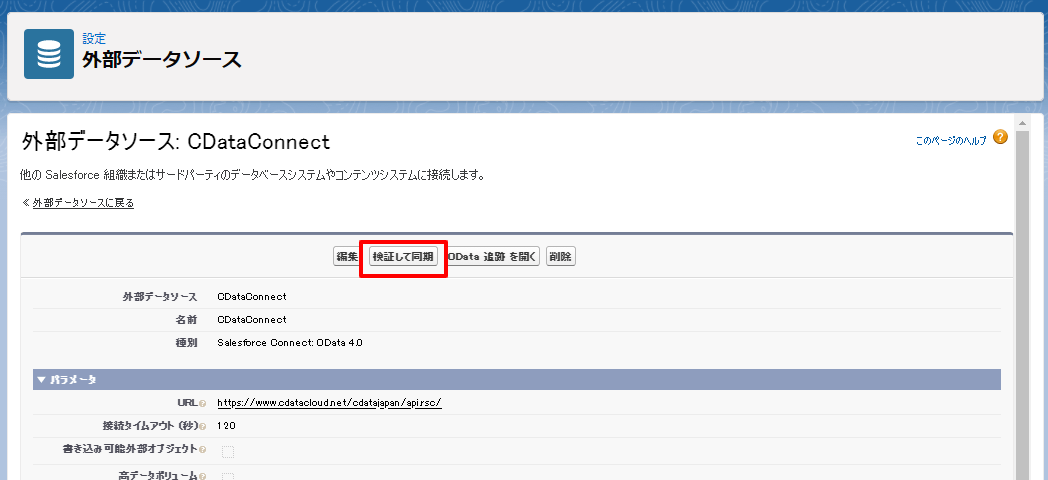Click the 編集 button
The width and height of the screenshot is (1048, 480).
point(347,257)
